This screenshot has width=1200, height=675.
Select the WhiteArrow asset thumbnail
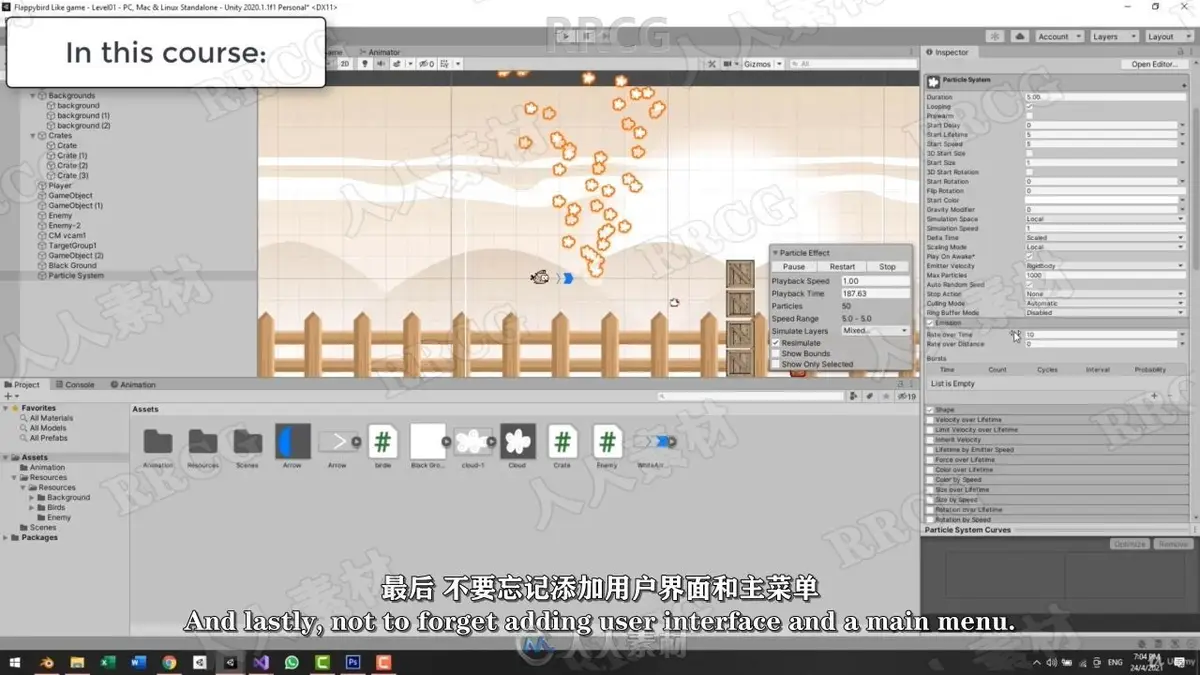653,441
